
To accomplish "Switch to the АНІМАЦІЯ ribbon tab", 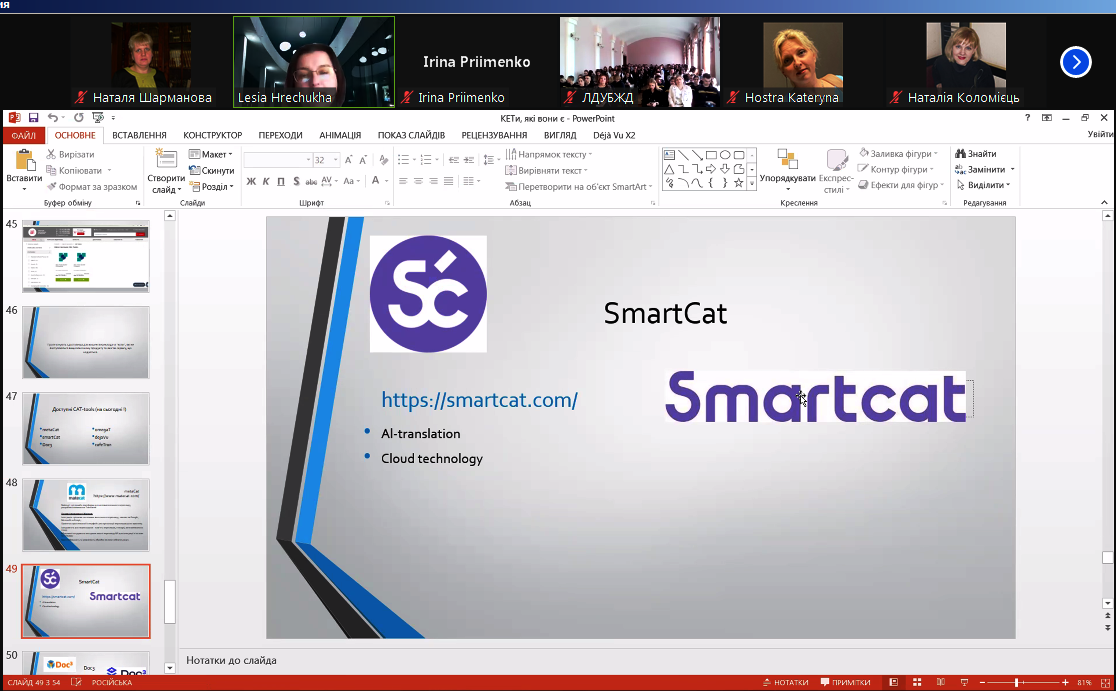I will 340,135.
